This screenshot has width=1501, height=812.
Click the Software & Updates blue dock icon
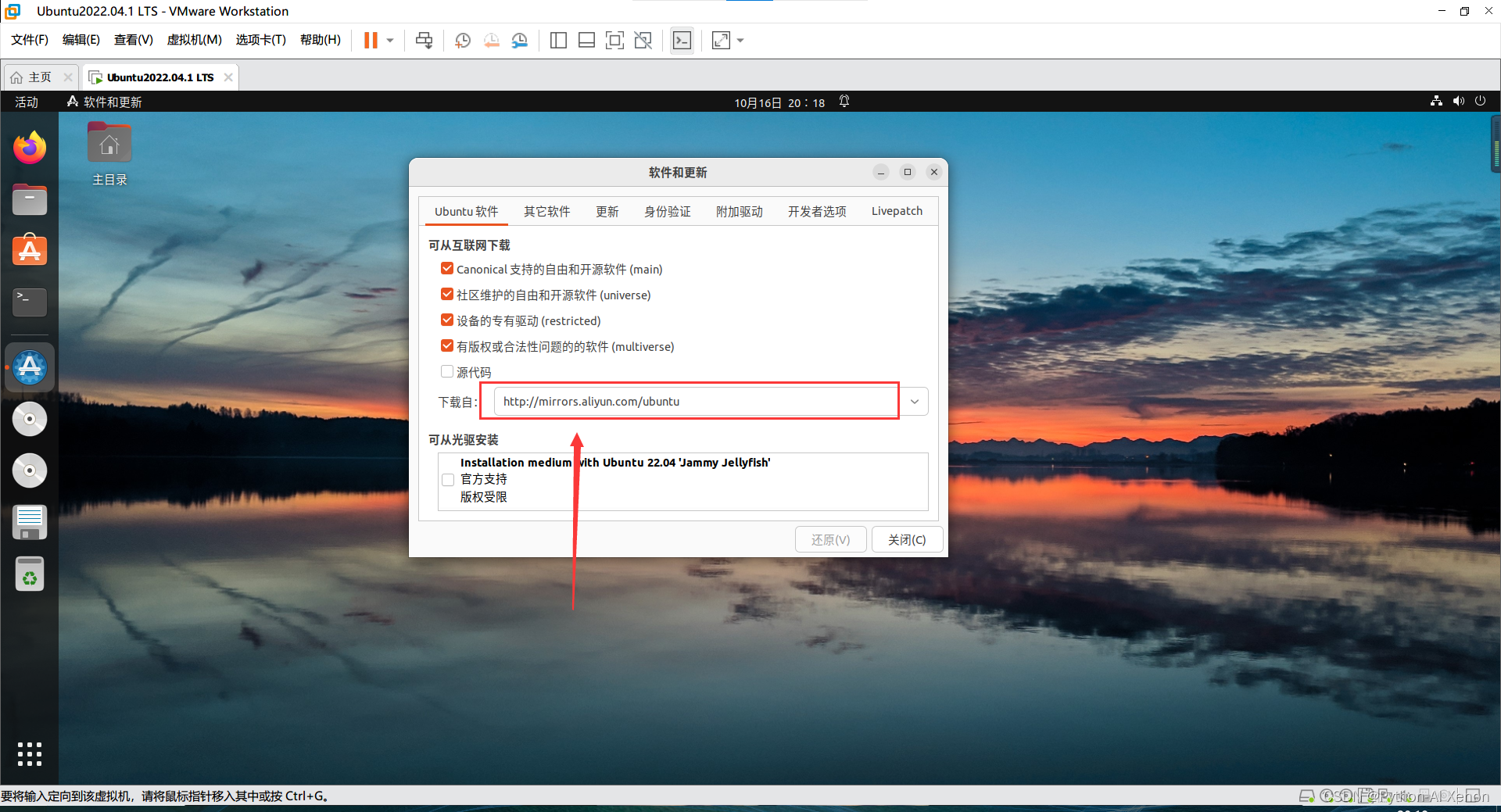click(x=30, y=367)
